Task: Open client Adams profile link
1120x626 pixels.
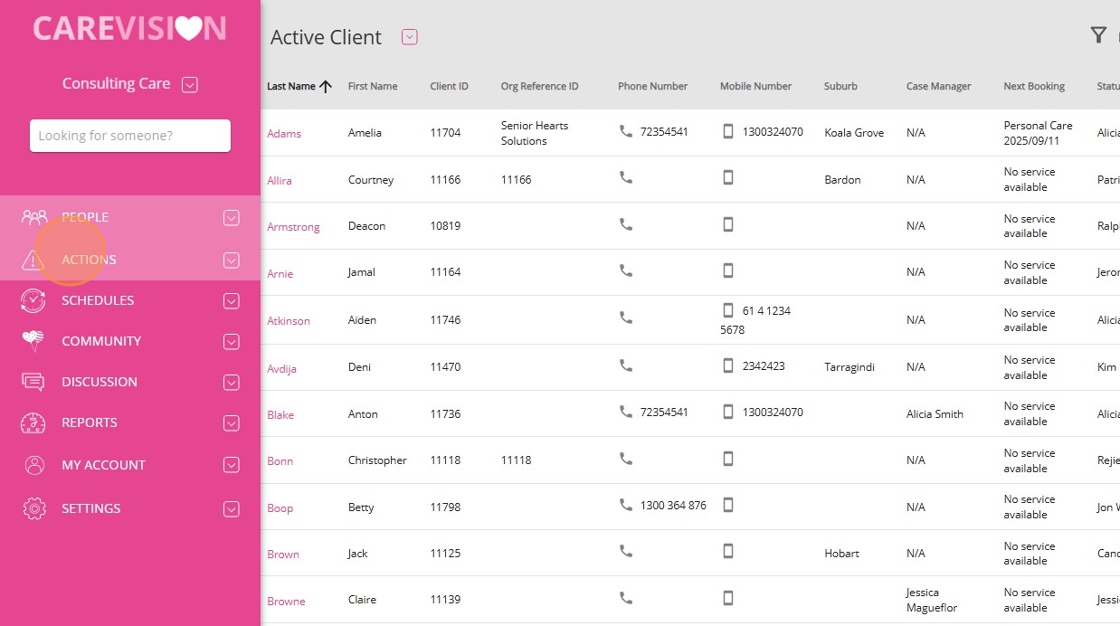Action: [x=284, y=134]
